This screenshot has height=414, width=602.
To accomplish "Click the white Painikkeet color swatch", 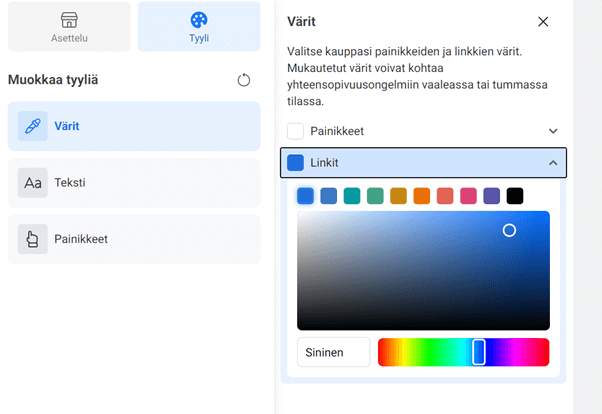I will (x=295, y=131).
